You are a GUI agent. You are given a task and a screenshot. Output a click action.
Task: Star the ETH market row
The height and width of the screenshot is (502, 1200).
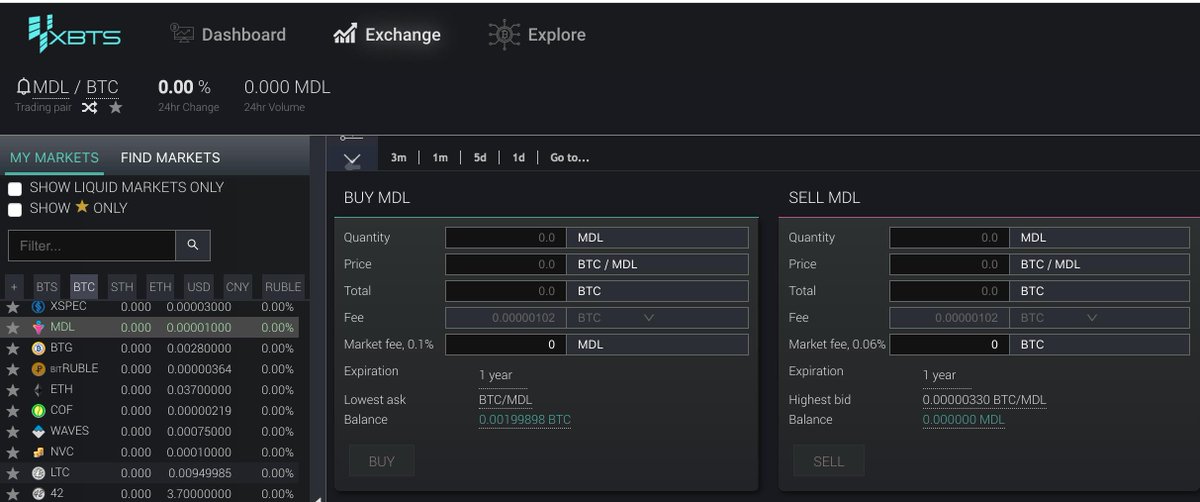pyautogui.click(x=13, y=390)
